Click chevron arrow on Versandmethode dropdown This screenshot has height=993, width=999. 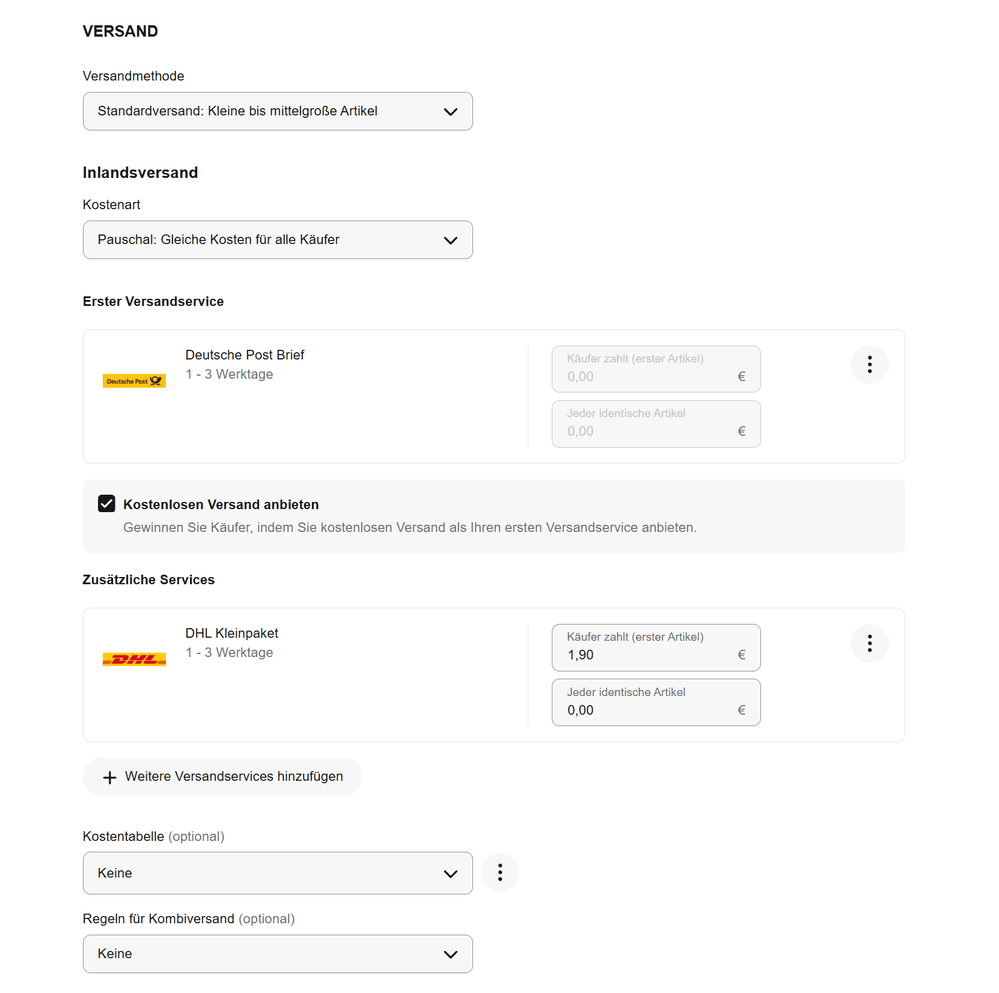point(450,112)
